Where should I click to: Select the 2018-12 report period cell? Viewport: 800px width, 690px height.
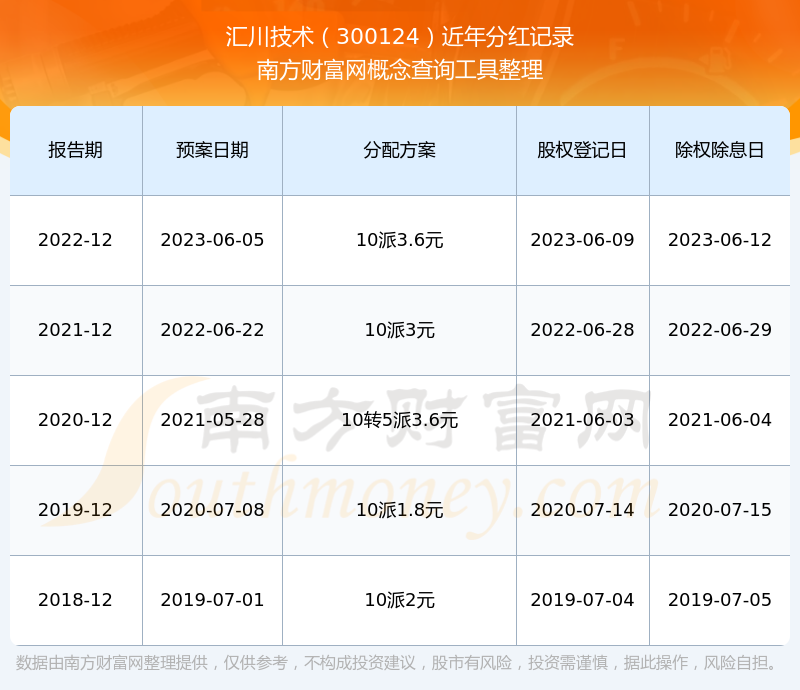pyautogui.click(x=76, y=600)
